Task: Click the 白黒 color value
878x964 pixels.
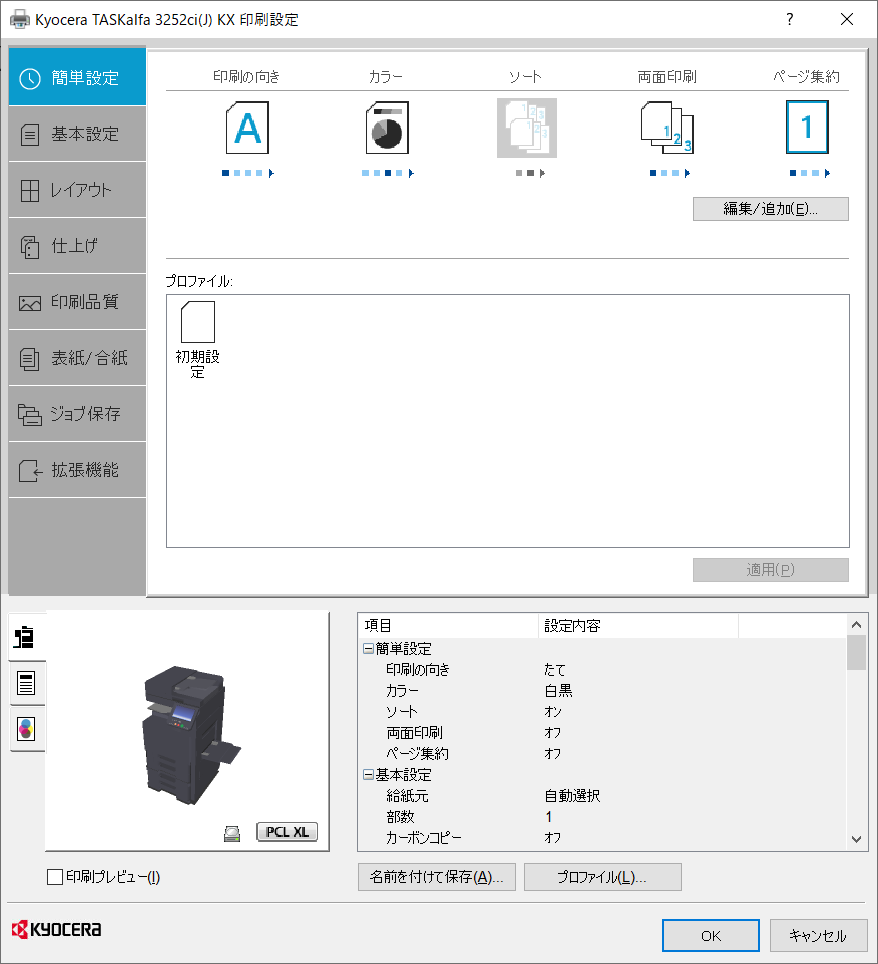Action: click(x=558, y=690)
